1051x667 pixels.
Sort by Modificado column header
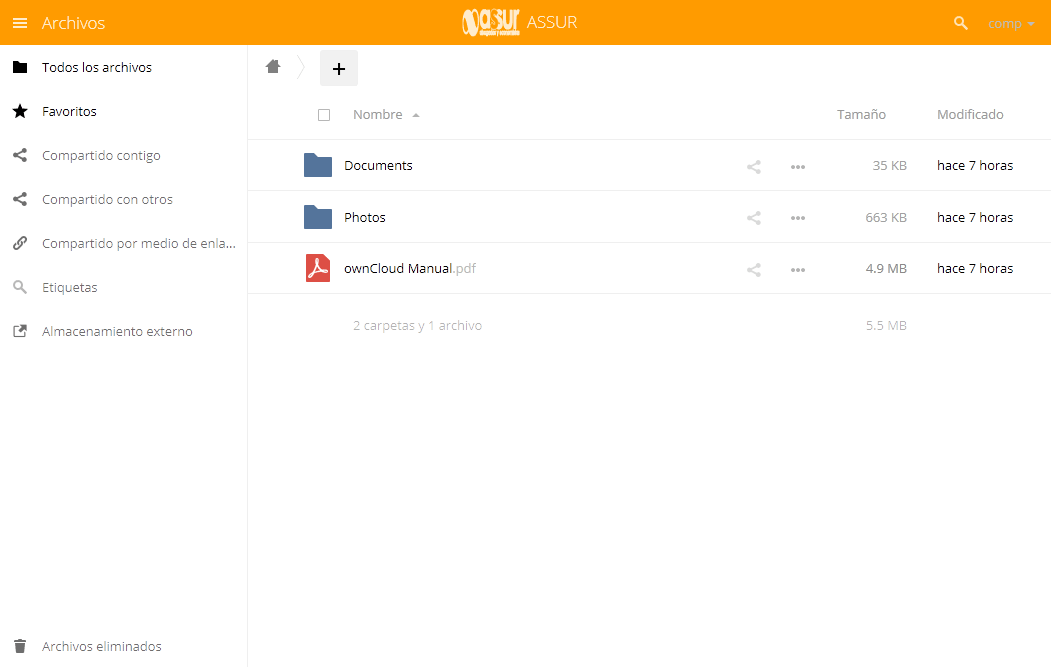969,115
